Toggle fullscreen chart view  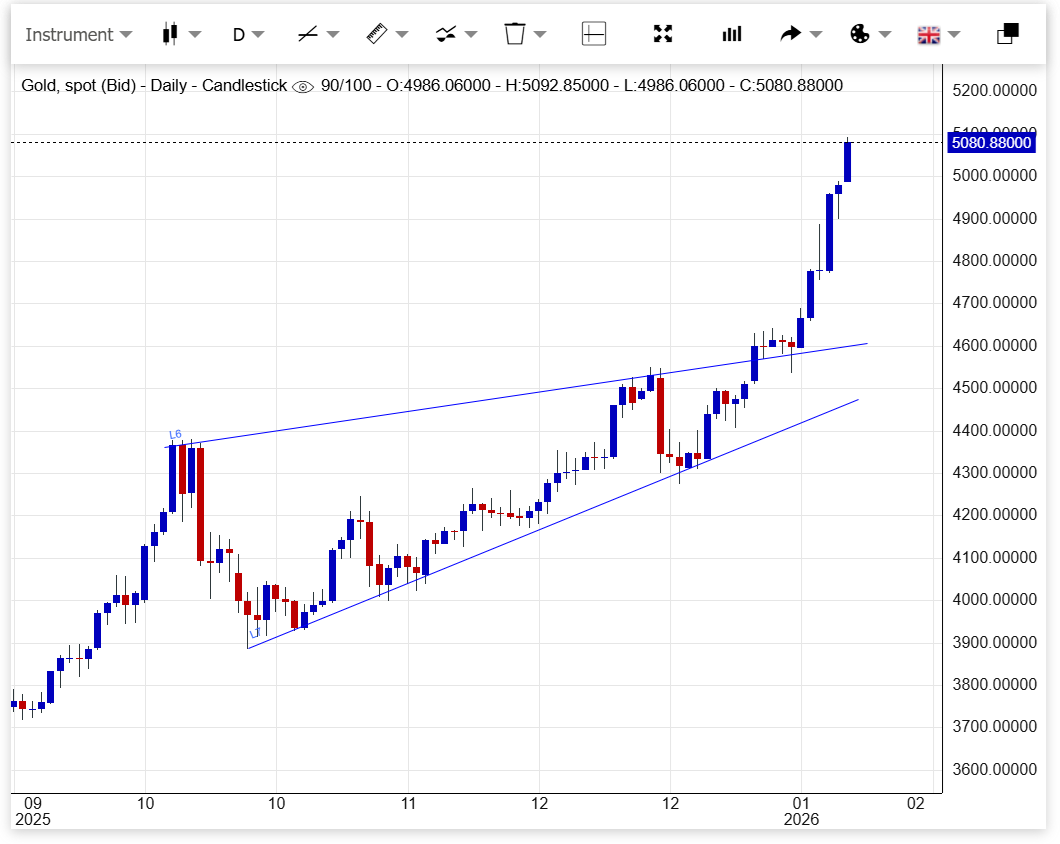click(662, 34)
